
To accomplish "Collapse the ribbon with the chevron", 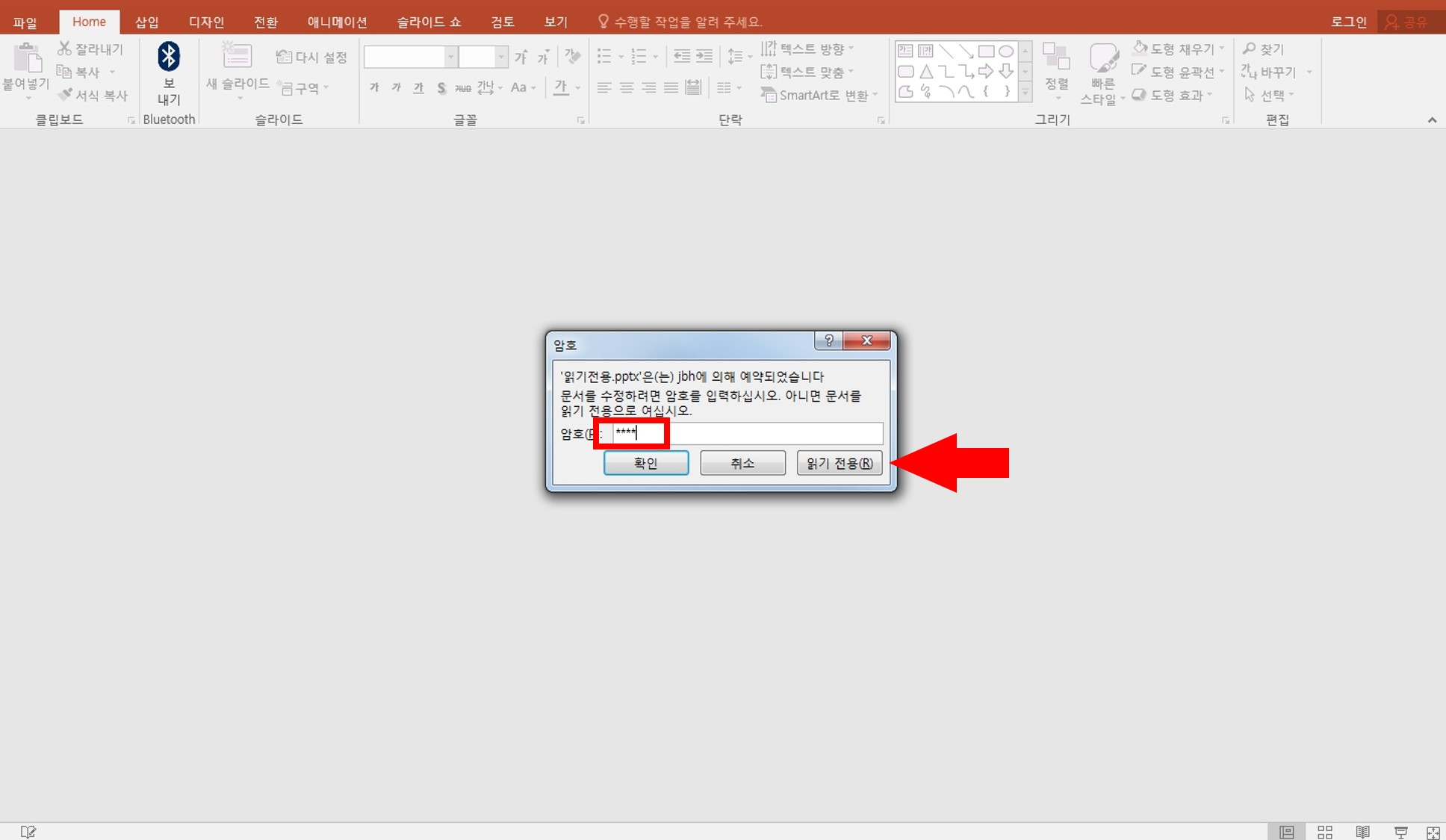I will pos(1432,119).
